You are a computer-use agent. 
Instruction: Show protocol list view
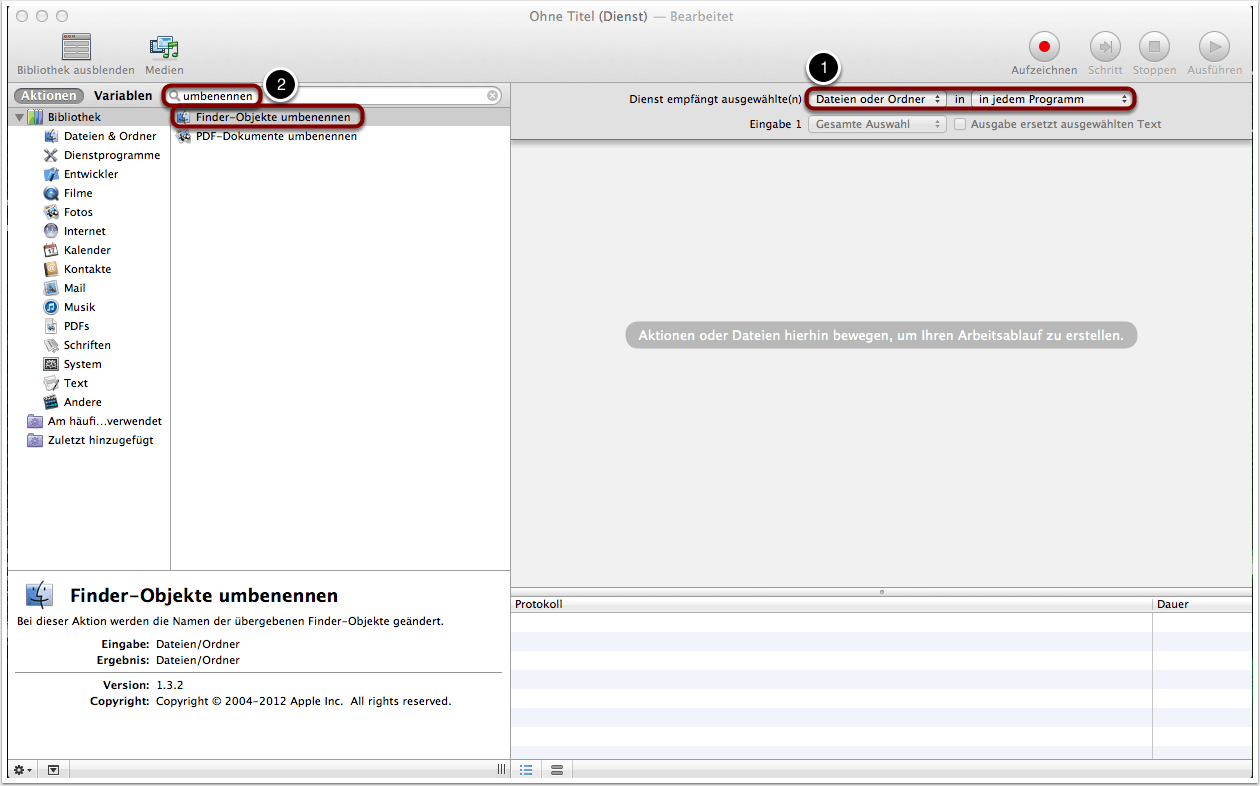point(526,770)
